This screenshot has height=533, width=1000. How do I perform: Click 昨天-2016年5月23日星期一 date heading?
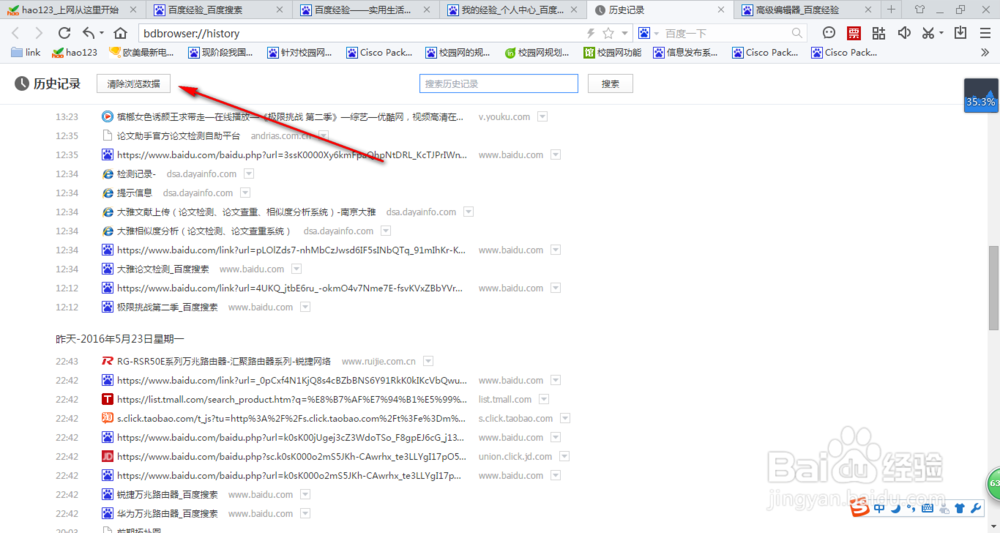(x=119, y=339)
